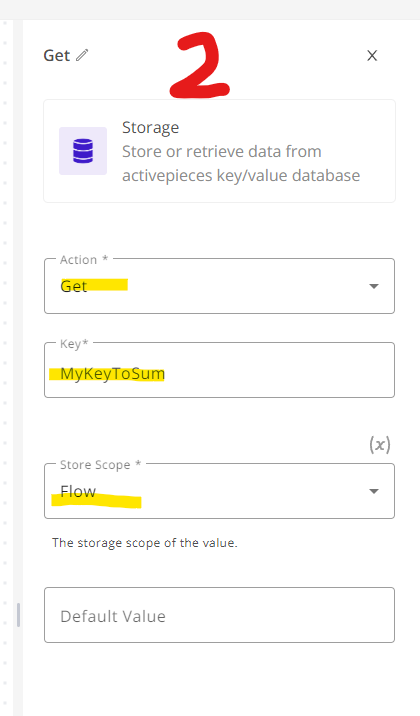Click the pencil icon to rename Get step

[x=82, y=55]
